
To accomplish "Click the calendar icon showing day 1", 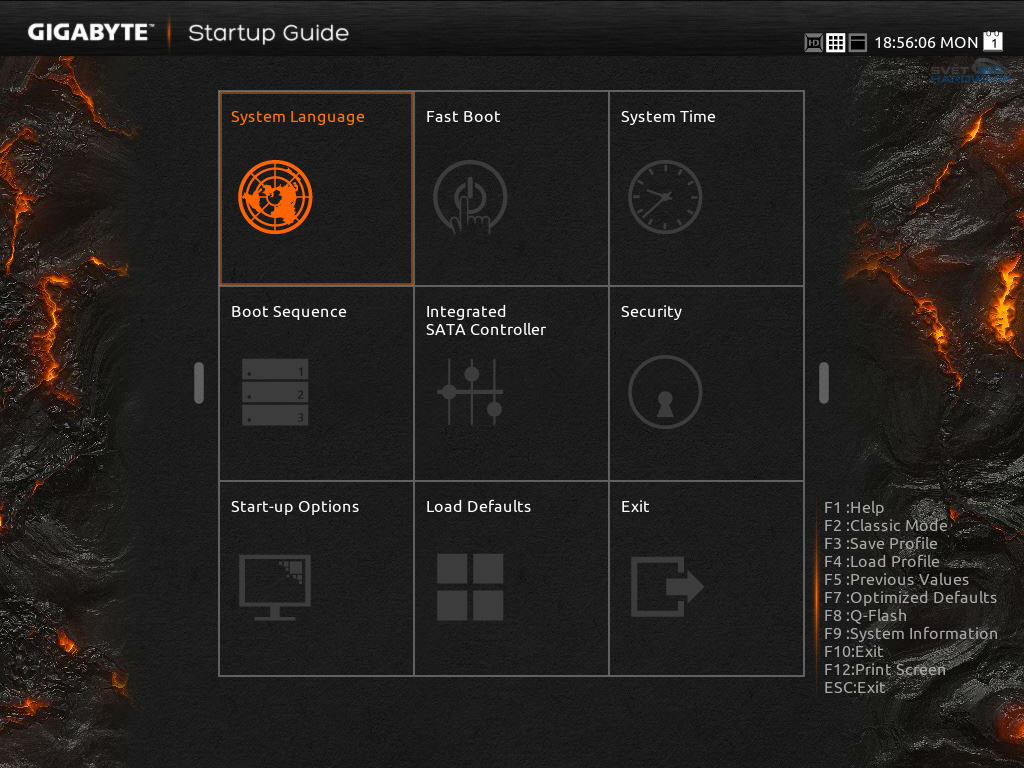I will 993,42.
